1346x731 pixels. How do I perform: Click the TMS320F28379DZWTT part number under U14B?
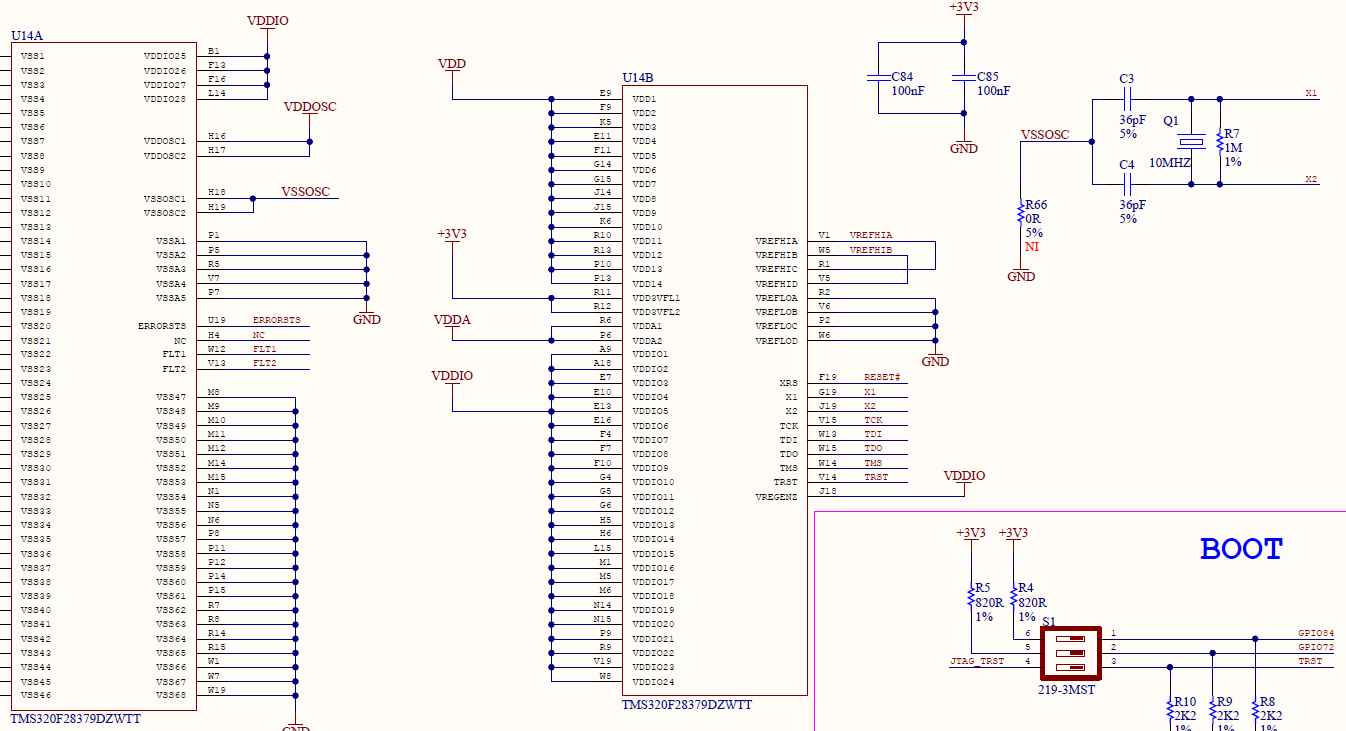tap(687, 705)
